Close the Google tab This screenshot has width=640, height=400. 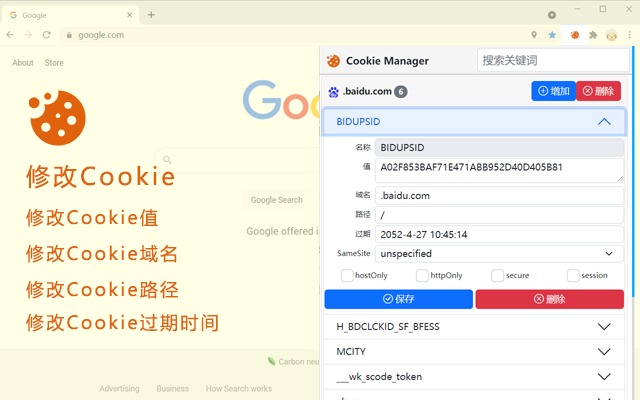(129, 15)
